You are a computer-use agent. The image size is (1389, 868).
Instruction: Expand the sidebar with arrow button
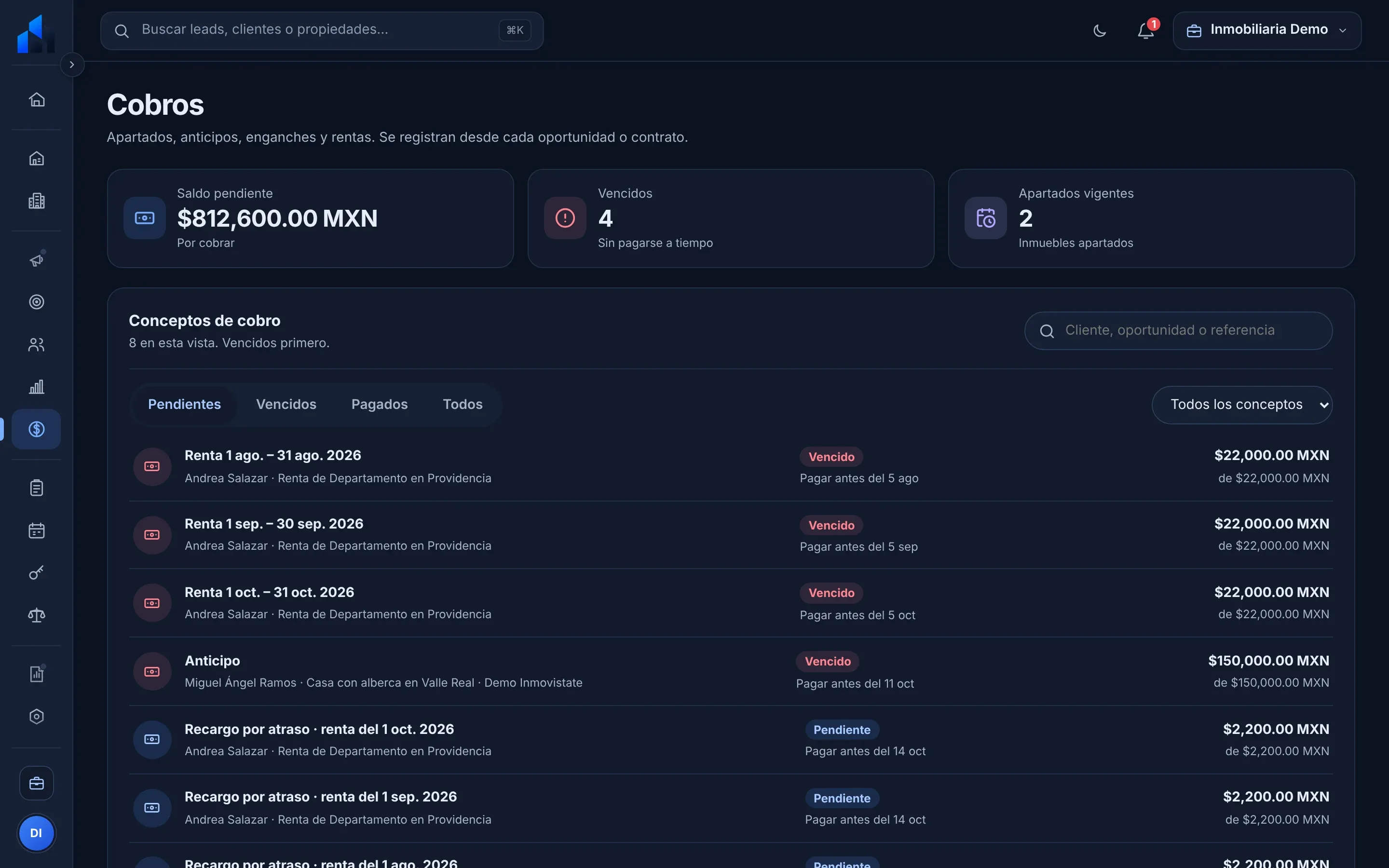pyautogui.click(x=72, y=65)
